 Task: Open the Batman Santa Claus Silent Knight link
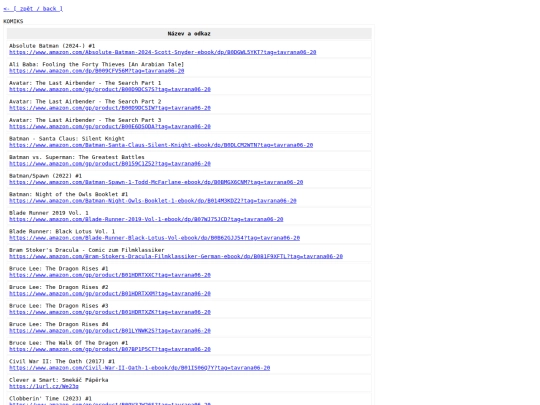point(161,145)
